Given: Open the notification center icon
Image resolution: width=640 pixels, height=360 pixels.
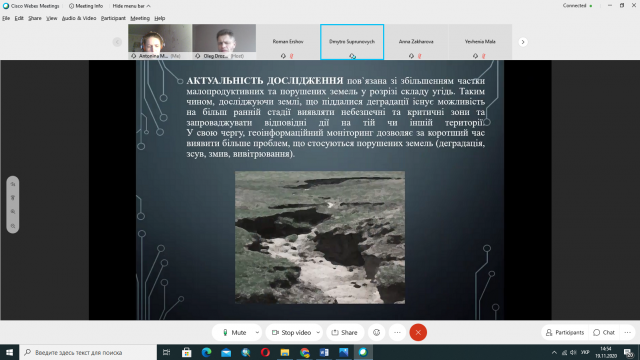Looking at the screenshot, I should 629,353.
